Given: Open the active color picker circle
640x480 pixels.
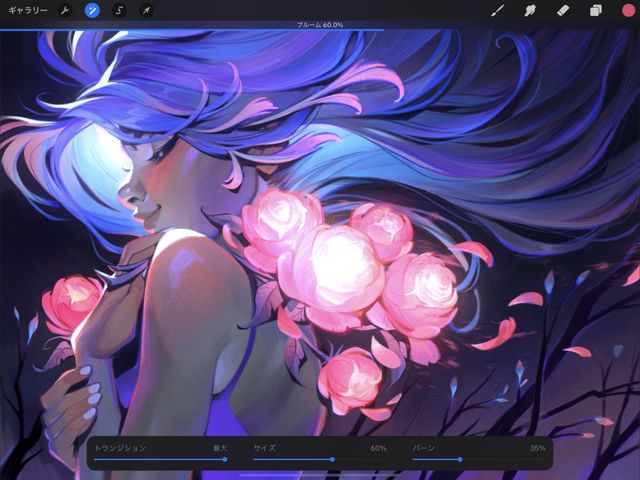Looking at the screenshot, I should pos(629,10).
